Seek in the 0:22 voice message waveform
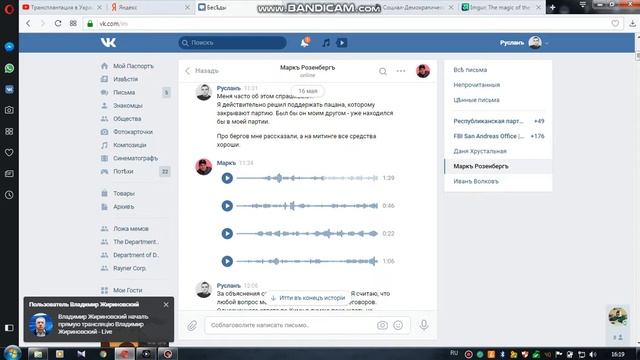 (307, 233)
